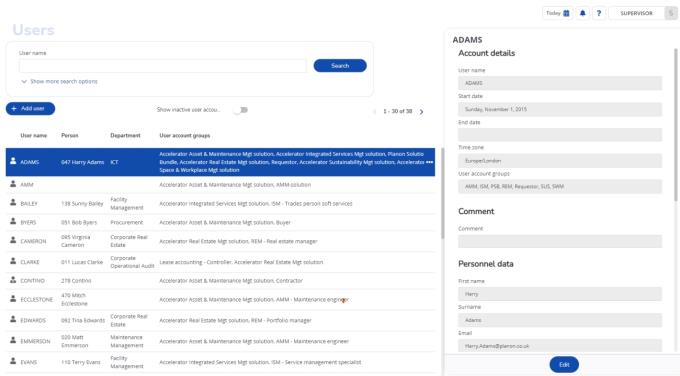Image resolution: width=680 pixels, height=376 pixels.
Task: Click the User account groups field in details
Action: tap(560, 186)
